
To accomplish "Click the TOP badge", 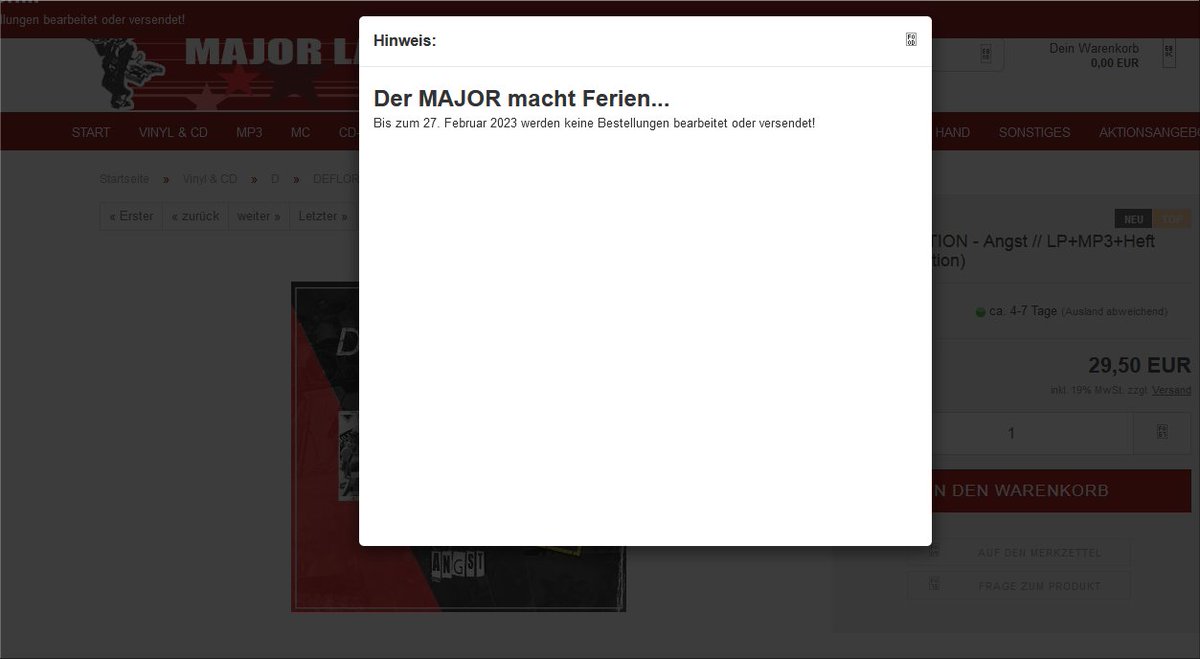I will (x=1172, y=219).
